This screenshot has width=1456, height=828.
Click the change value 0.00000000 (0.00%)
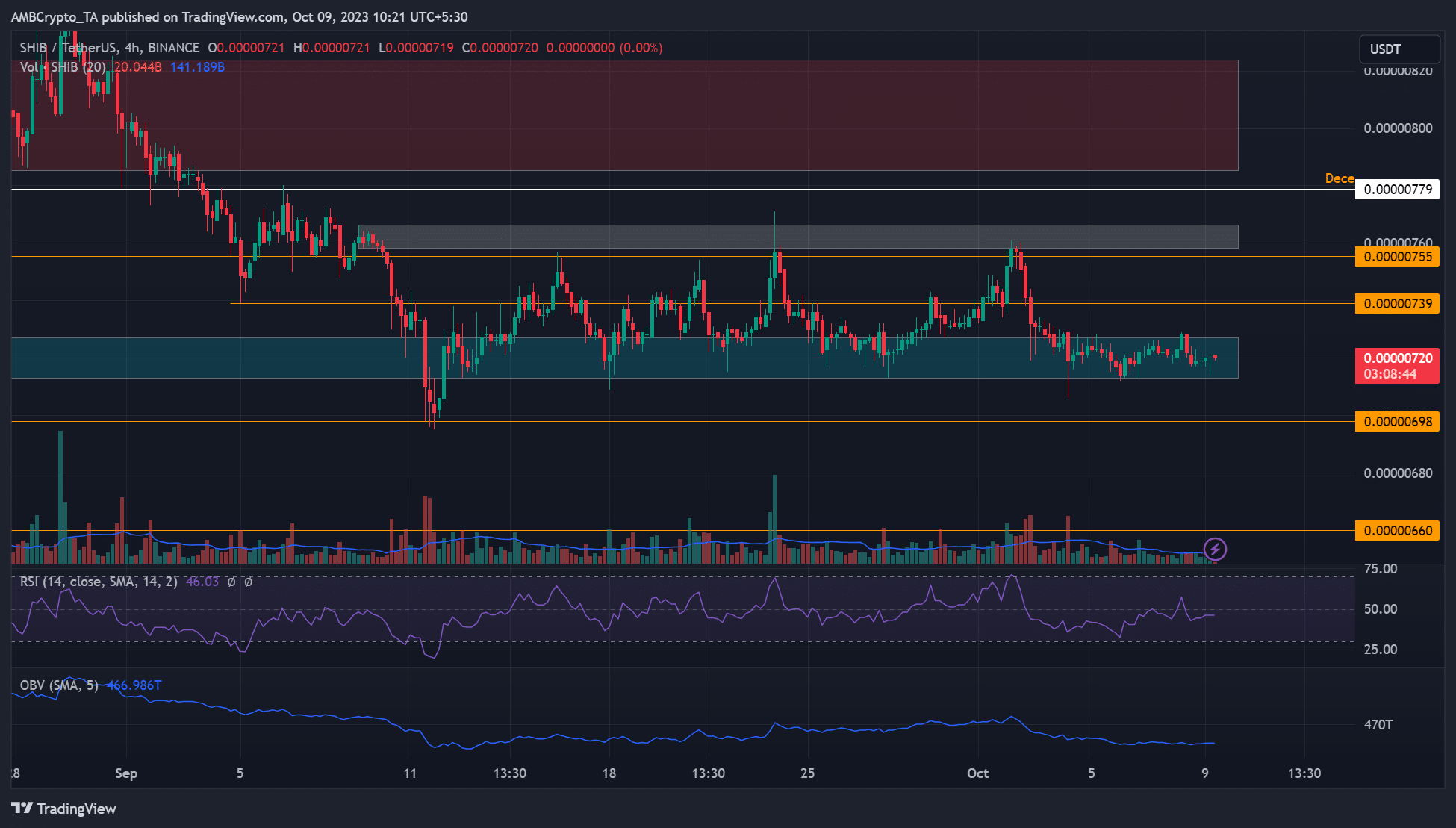point(604,48)
